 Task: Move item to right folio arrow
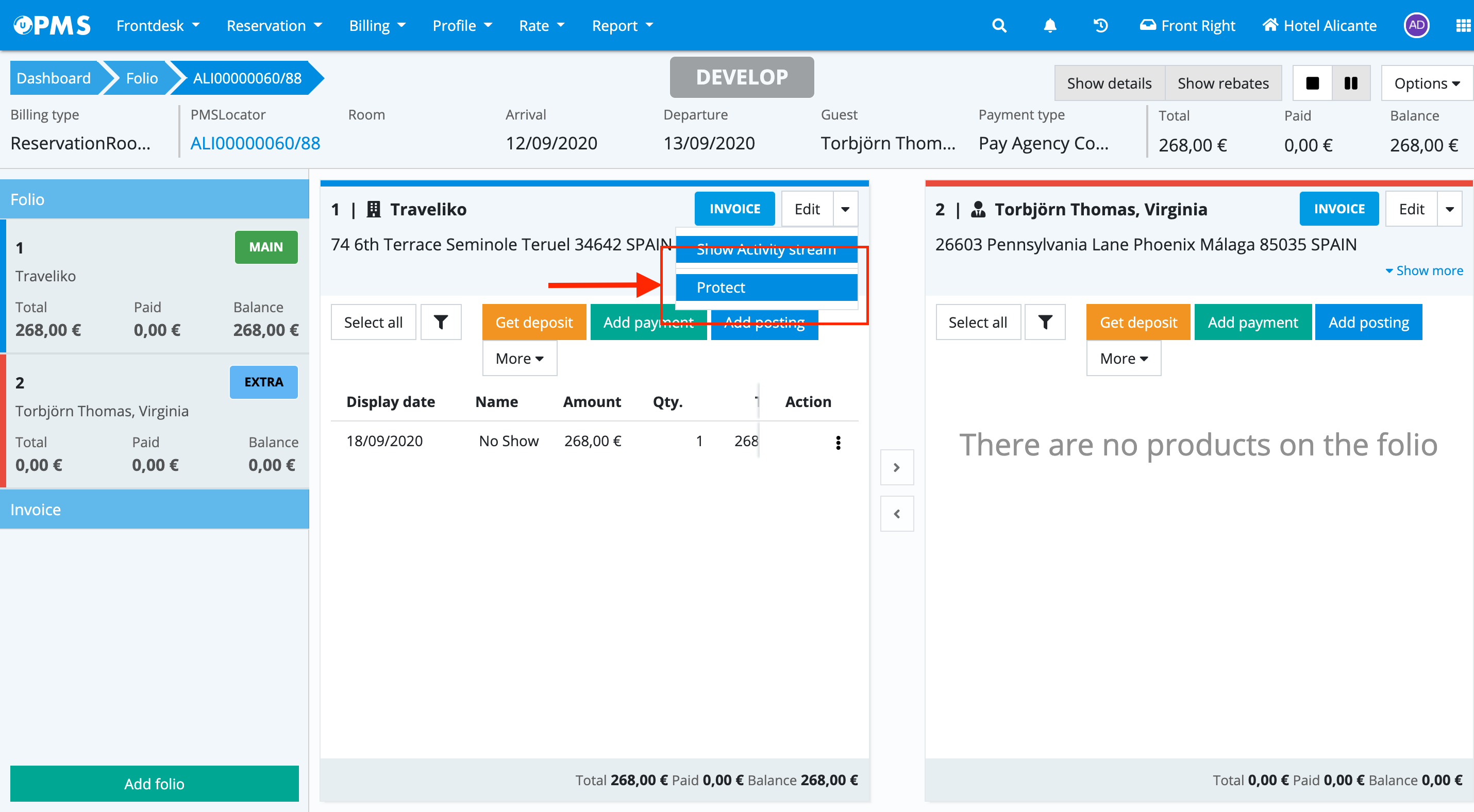(x=897, y=468)
